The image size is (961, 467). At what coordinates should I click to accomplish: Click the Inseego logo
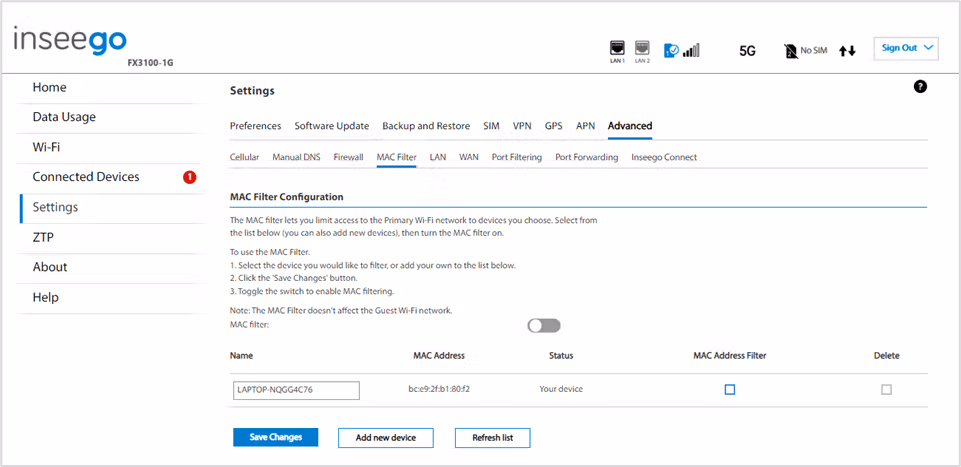[x=70, y=40]
